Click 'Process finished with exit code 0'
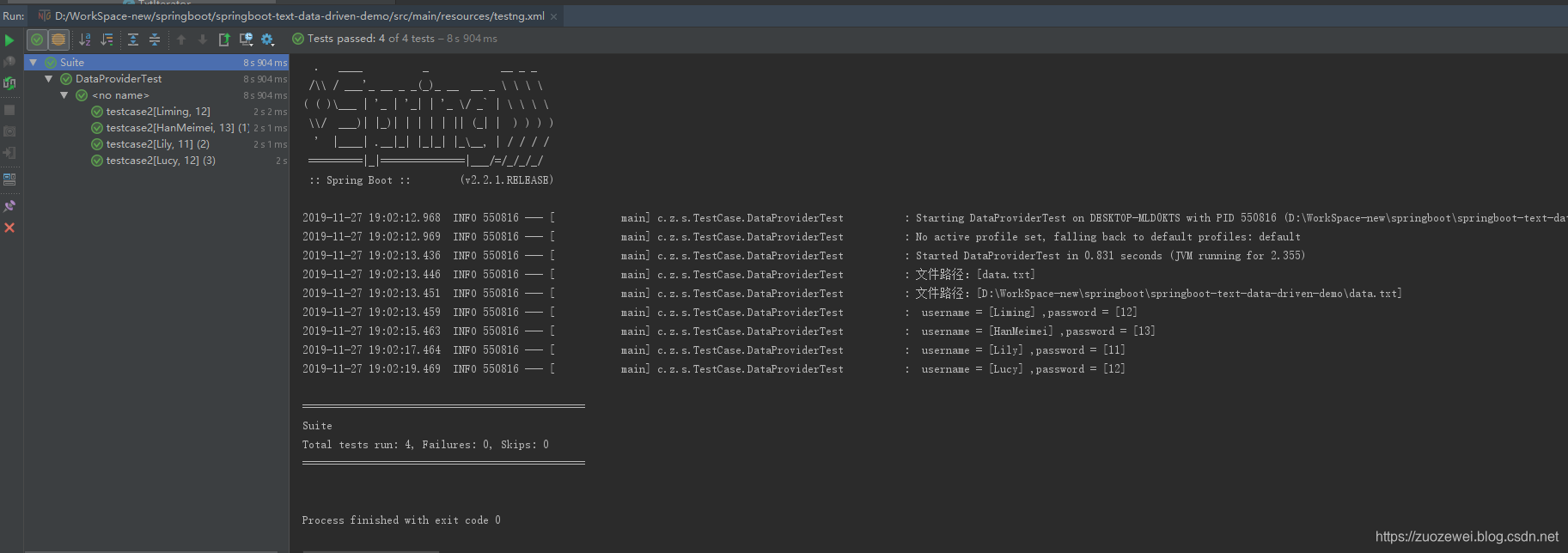This screenshot has height=553, width=1568. pos(401,520)
